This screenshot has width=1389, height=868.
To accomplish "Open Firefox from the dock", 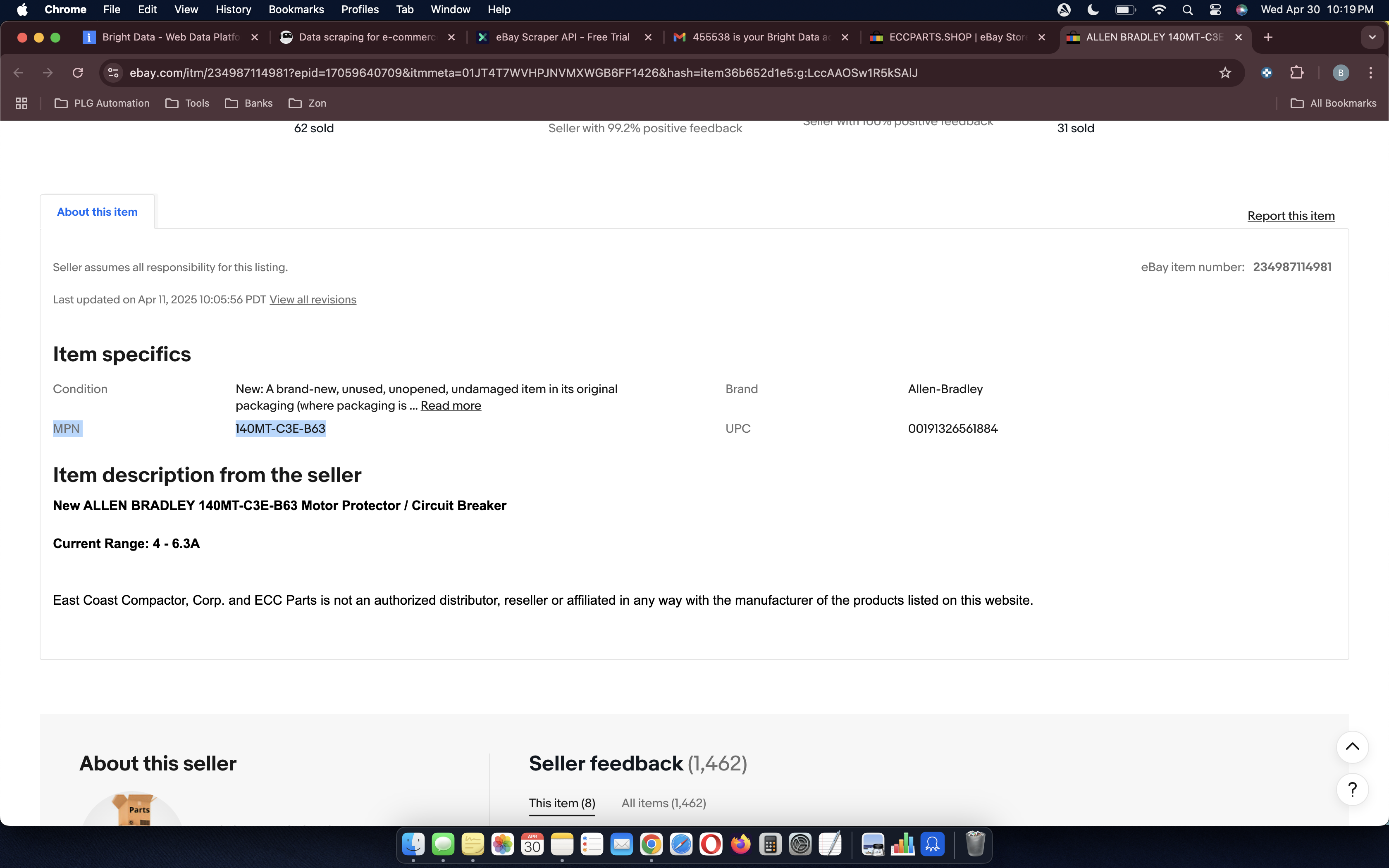I will click(x=741, y=844).
